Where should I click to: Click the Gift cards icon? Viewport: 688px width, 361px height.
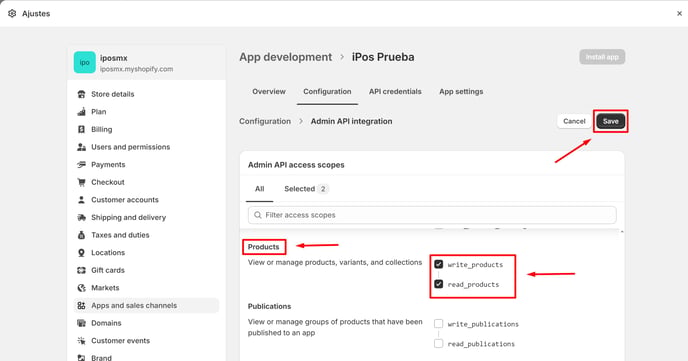81,270
